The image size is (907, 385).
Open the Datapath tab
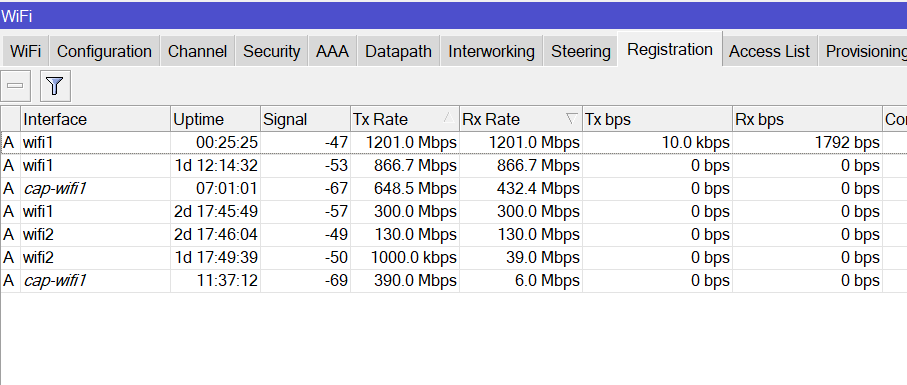click(x=399, y=51)
